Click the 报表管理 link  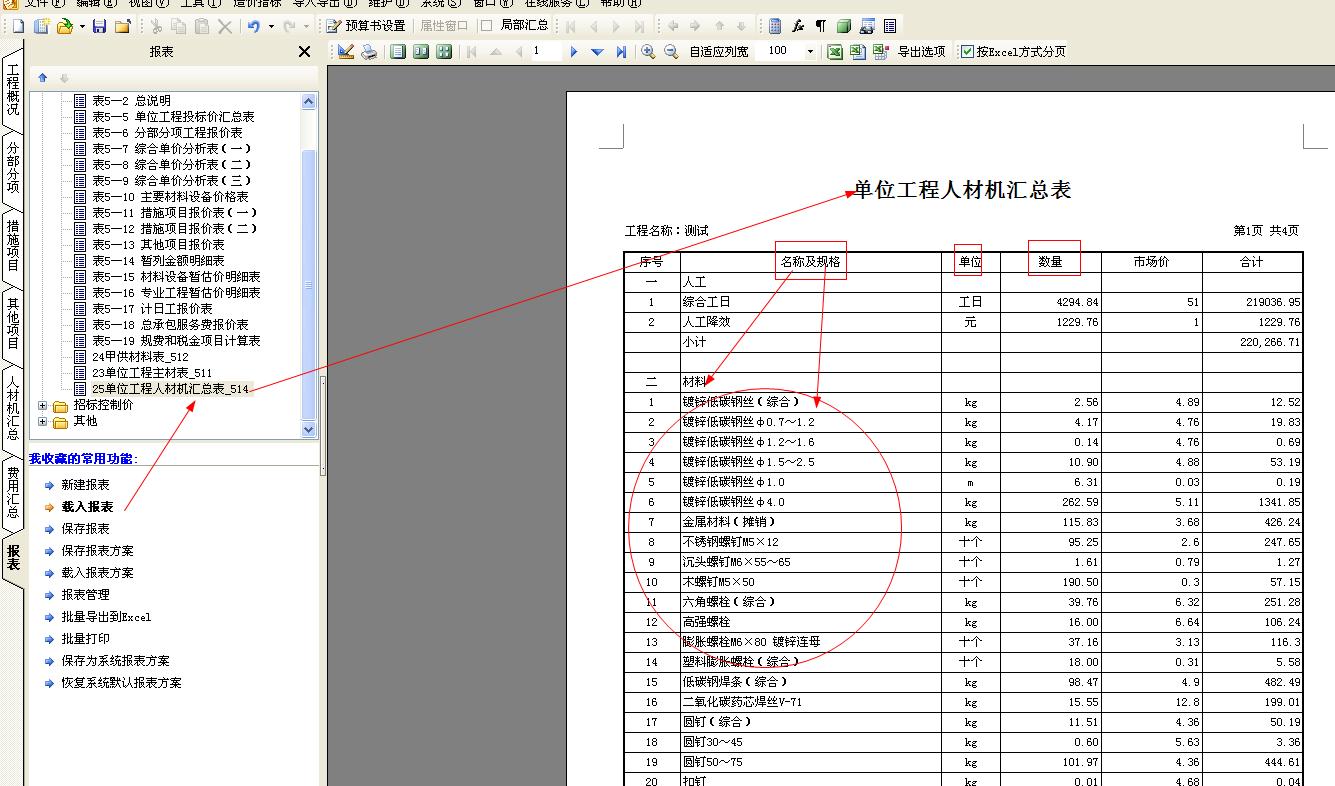[x=85, y=595]
